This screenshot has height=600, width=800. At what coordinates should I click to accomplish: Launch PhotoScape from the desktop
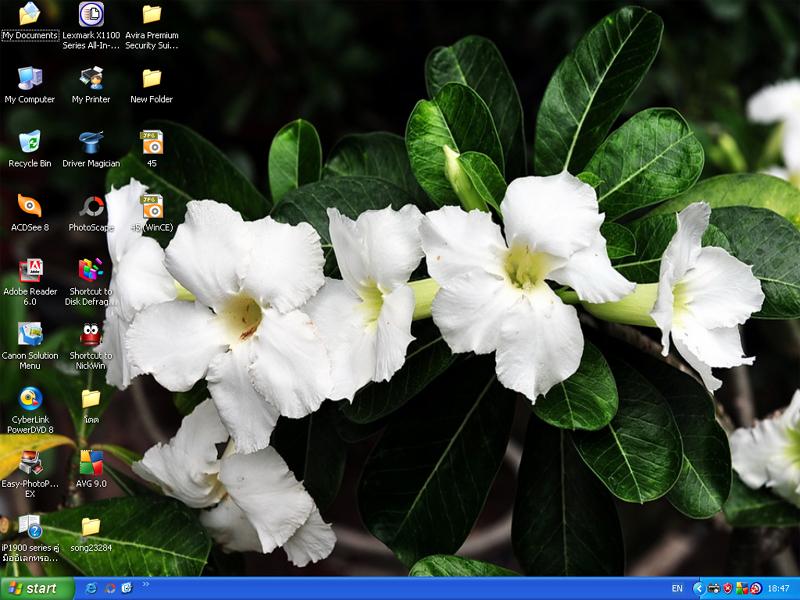click(91, 206)
